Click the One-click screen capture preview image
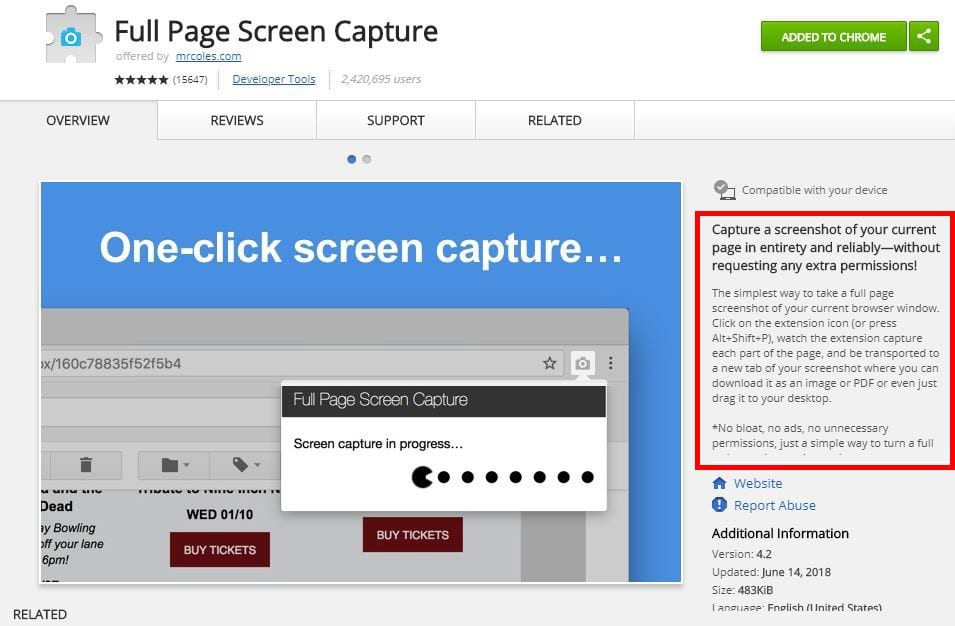 360,381
